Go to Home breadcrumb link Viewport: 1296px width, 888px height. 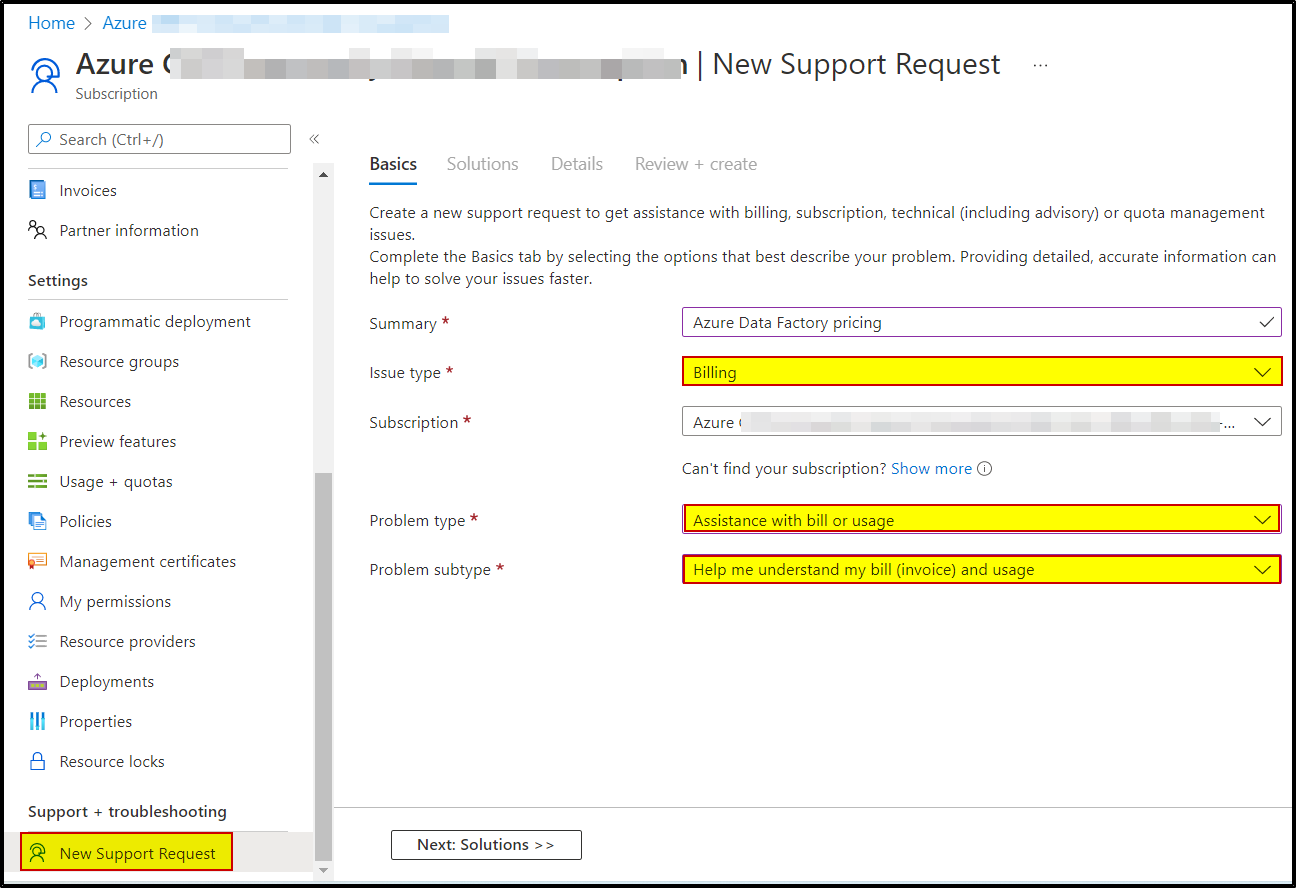51,23
